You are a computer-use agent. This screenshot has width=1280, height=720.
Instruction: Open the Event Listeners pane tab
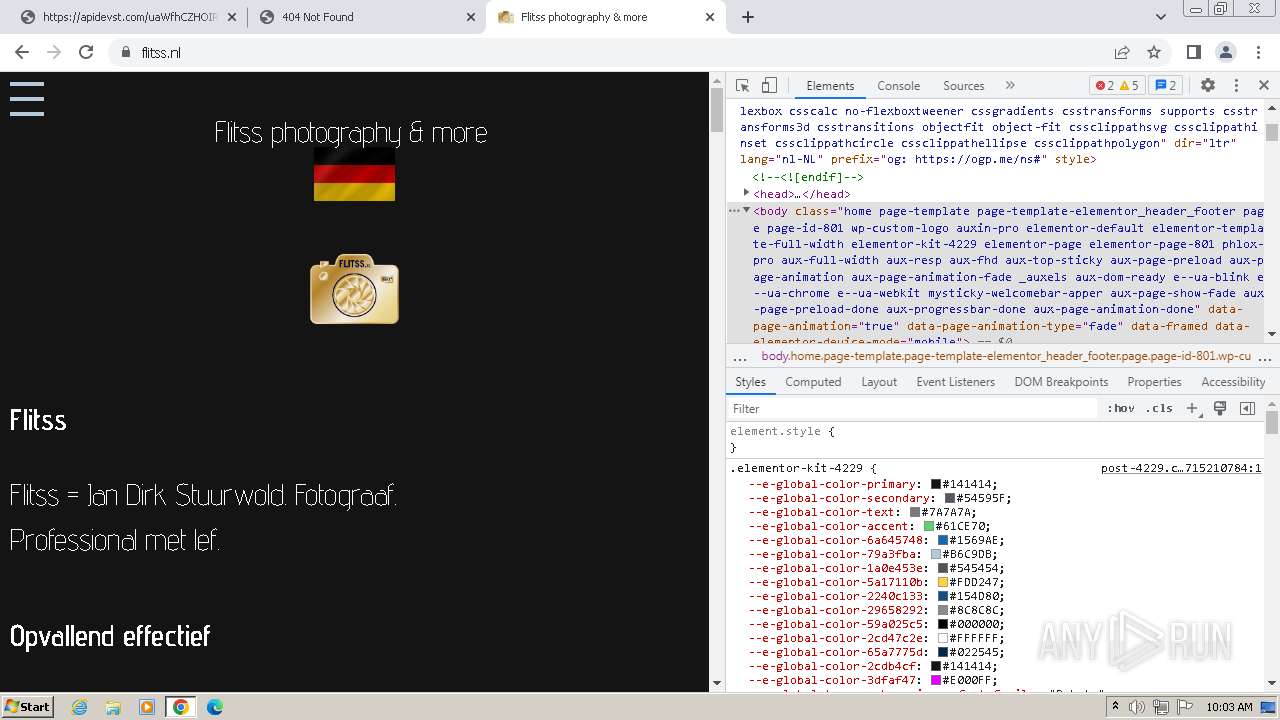(955, 382)
